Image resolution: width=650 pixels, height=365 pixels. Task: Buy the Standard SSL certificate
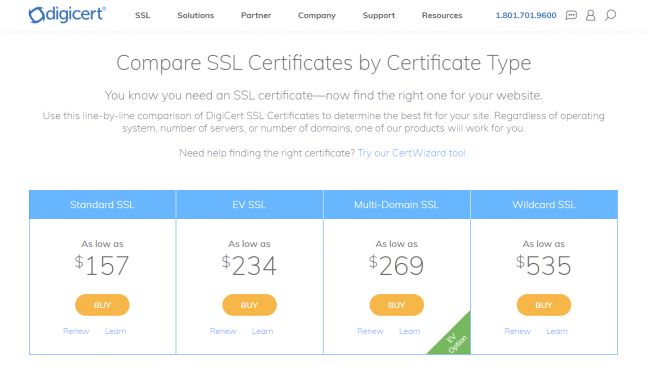tap(102, 305)
